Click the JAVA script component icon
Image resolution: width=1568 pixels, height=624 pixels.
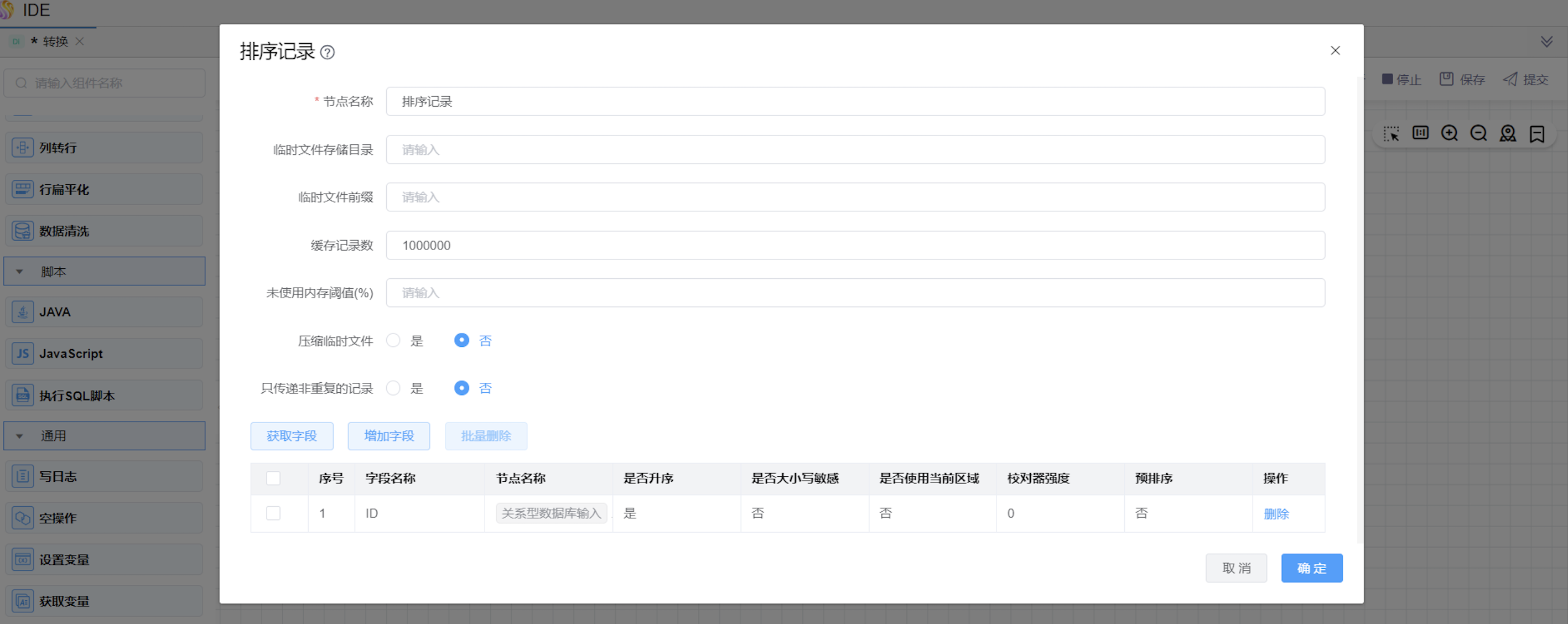(23, 313)
